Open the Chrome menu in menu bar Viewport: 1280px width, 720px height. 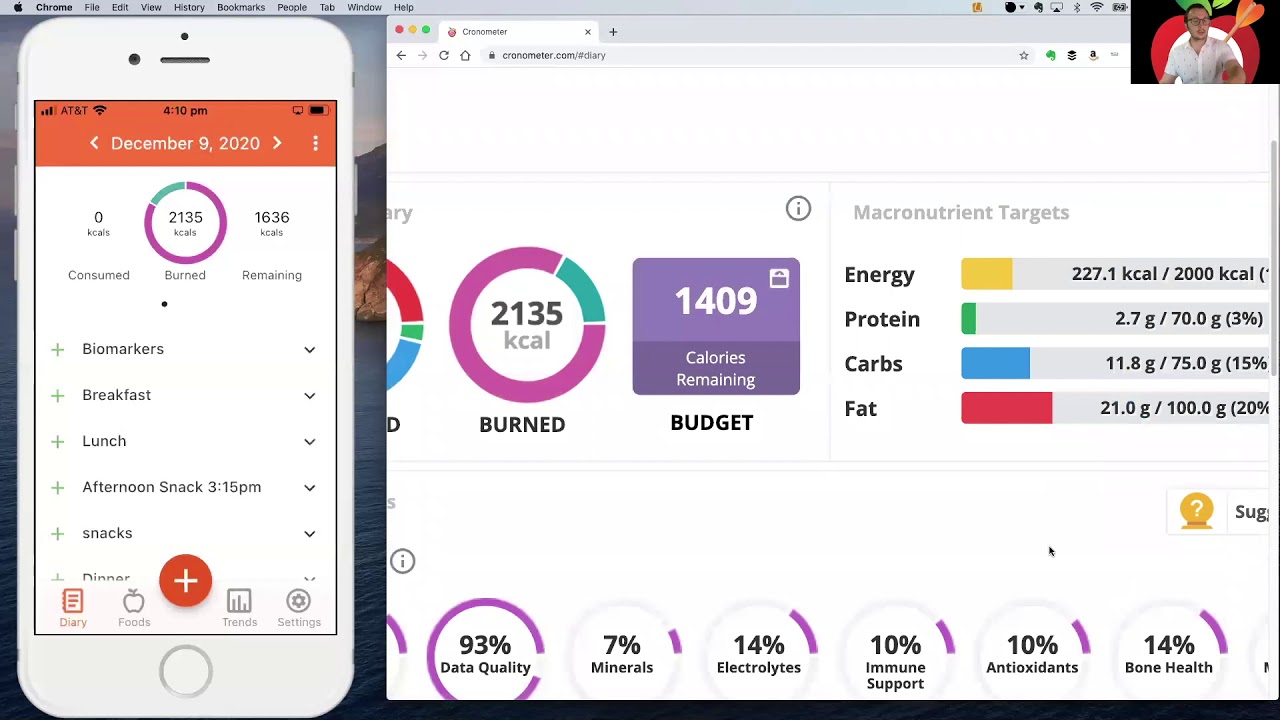point(54,7)
